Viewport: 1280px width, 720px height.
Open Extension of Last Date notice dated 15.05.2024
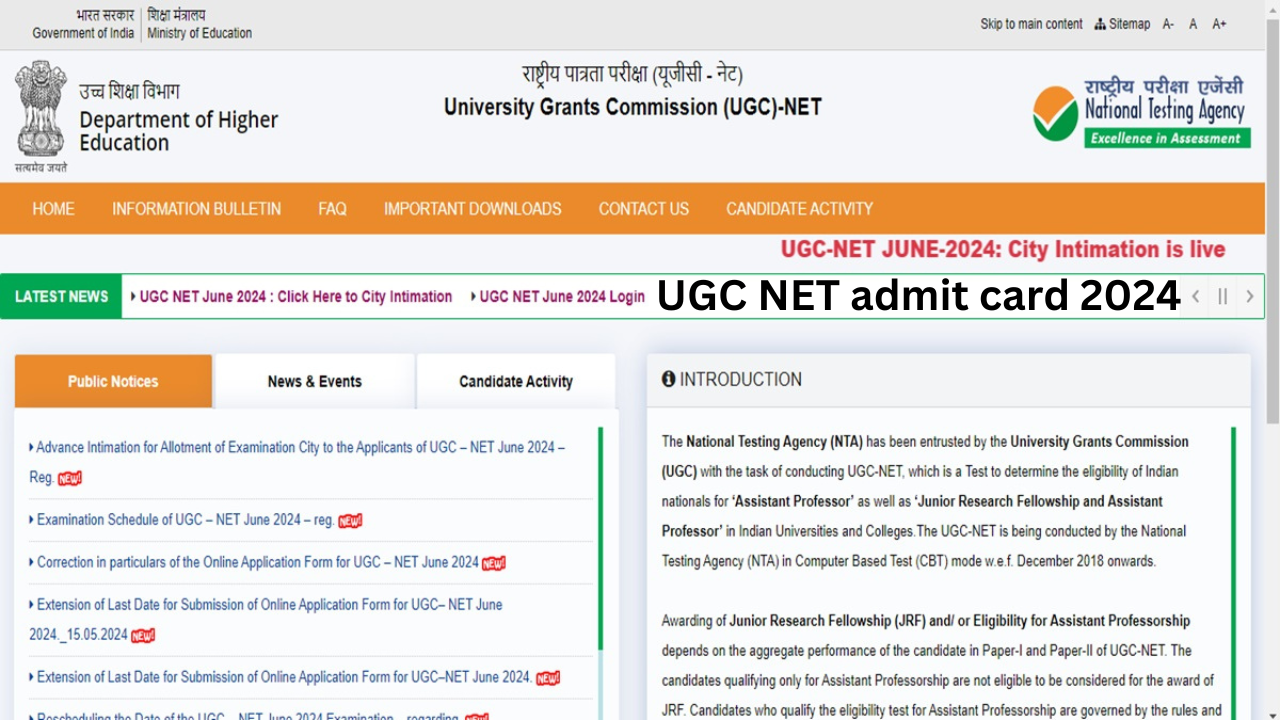(x=265, y=619)
